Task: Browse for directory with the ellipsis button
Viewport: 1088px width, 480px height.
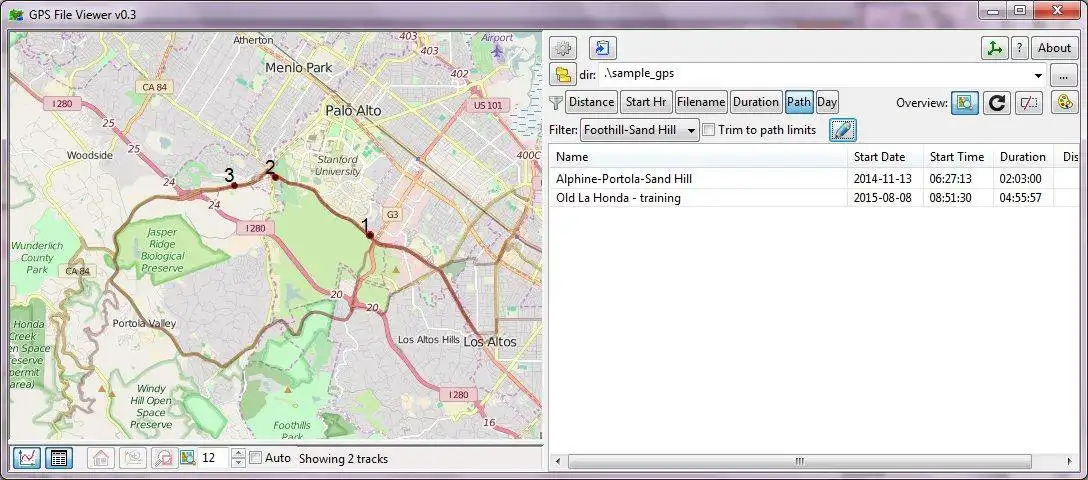Action: click(1064, 74)
